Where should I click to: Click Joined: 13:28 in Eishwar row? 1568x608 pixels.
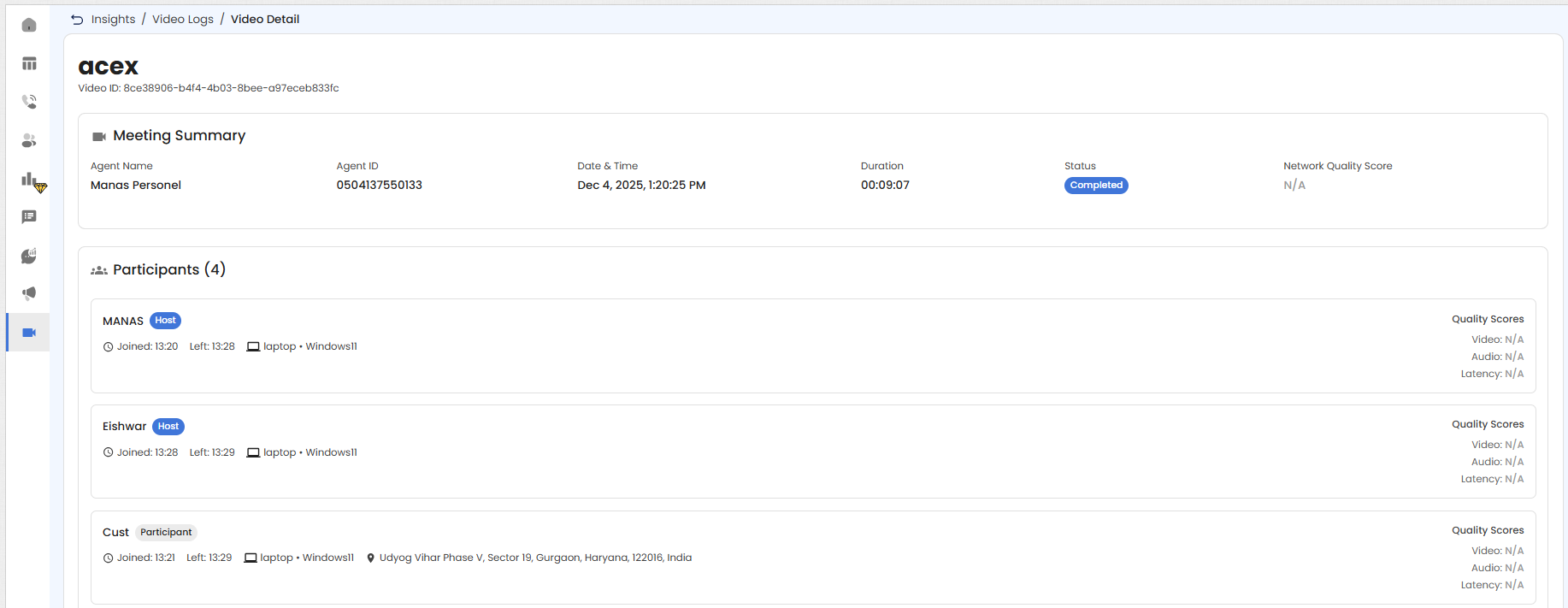point(147,452)
